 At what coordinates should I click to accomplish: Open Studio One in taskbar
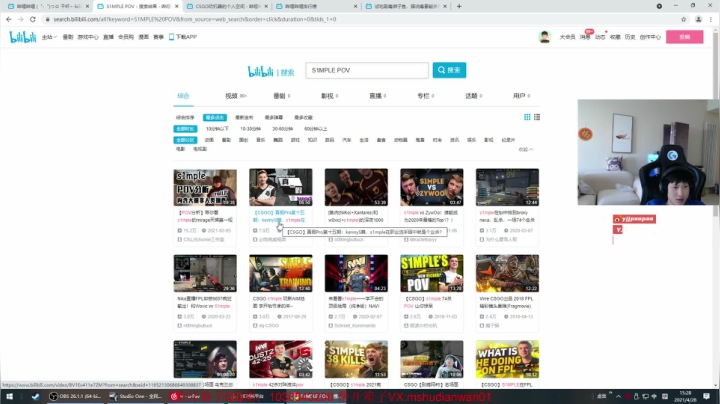pyautogui.click(x=135, y=396)
